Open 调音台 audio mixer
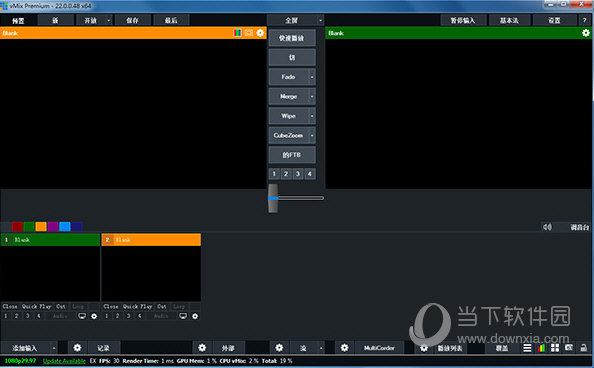The image size is (594, 368). click(580, 227)
